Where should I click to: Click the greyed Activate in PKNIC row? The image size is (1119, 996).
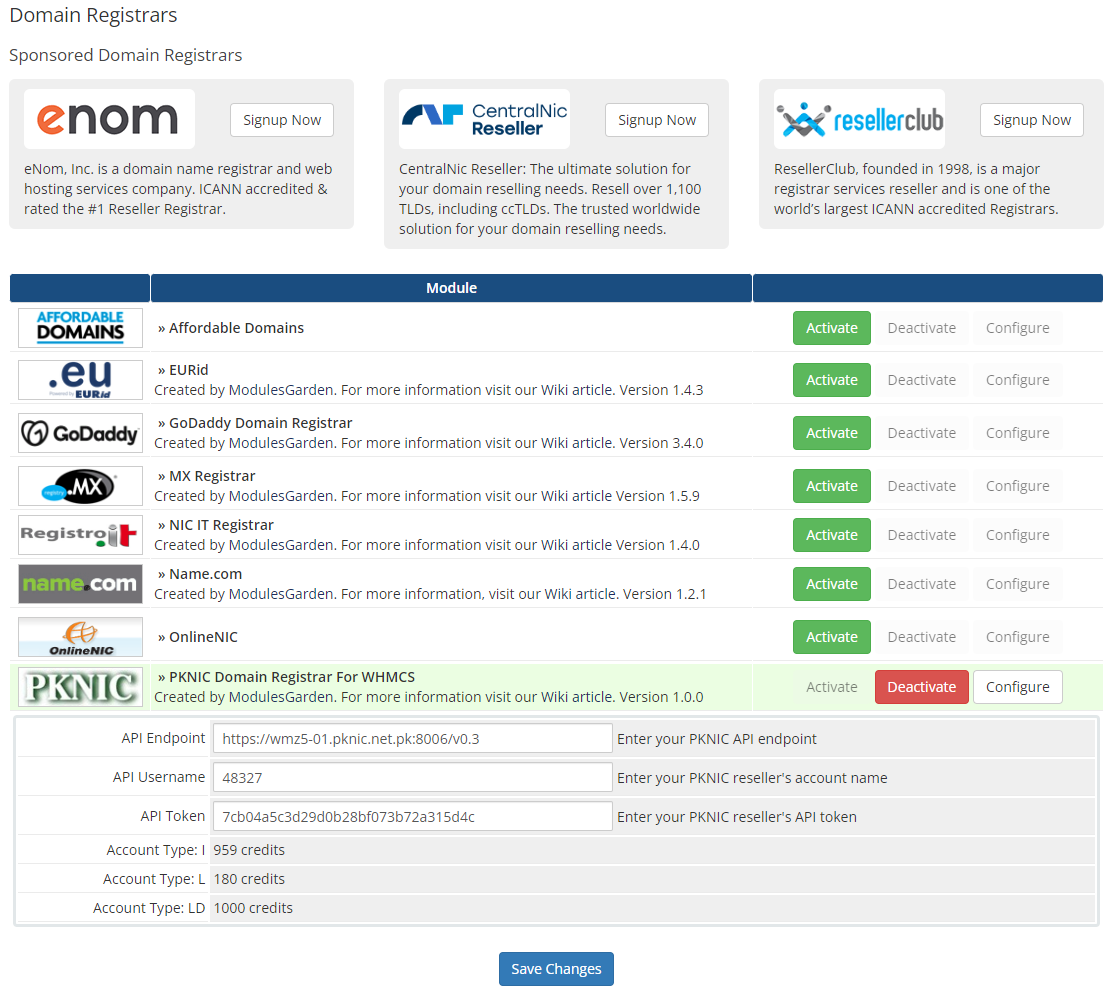(x=831, y=687)
